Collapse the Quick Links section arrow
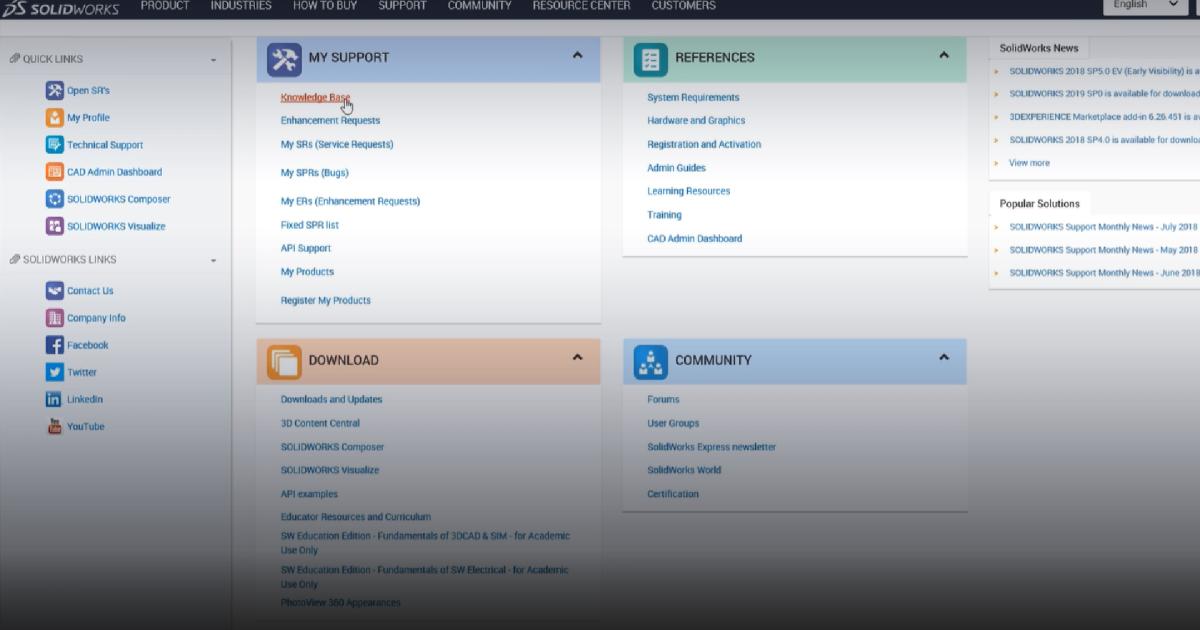 [x=213, y=60]
